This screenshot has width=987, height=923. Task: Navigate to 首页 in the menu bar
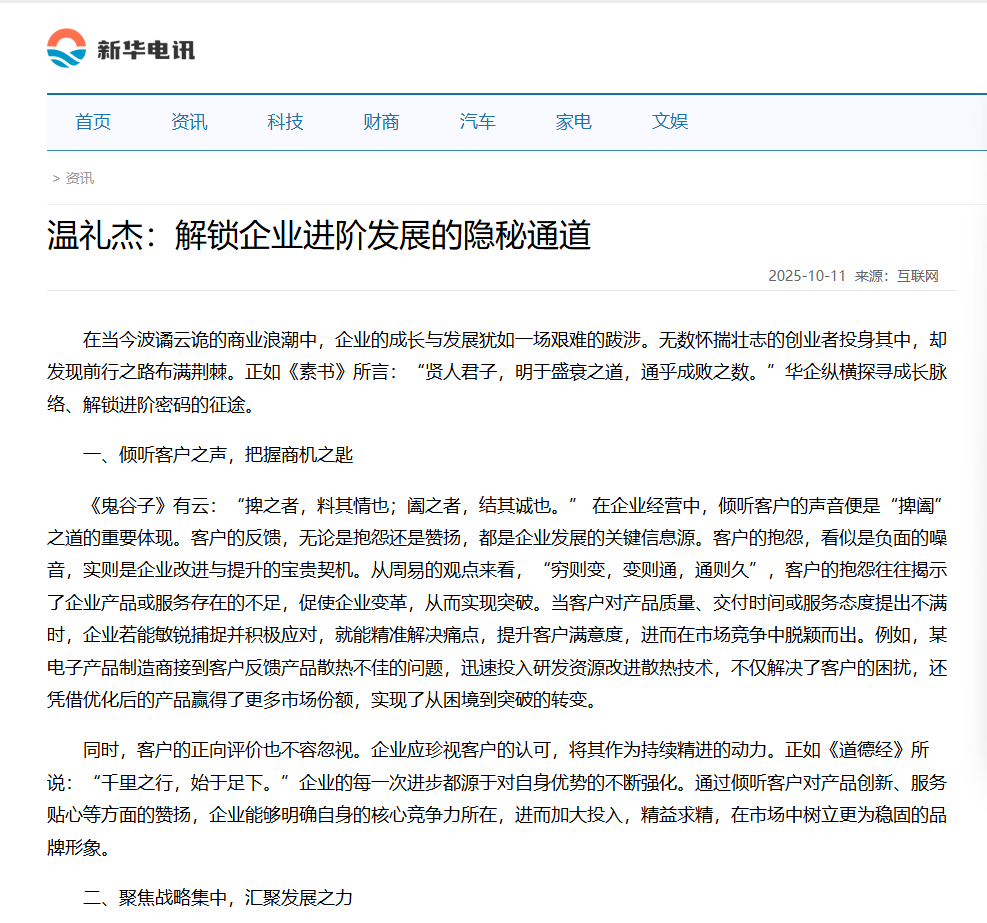pyautogui.click(x=92, y=121)
